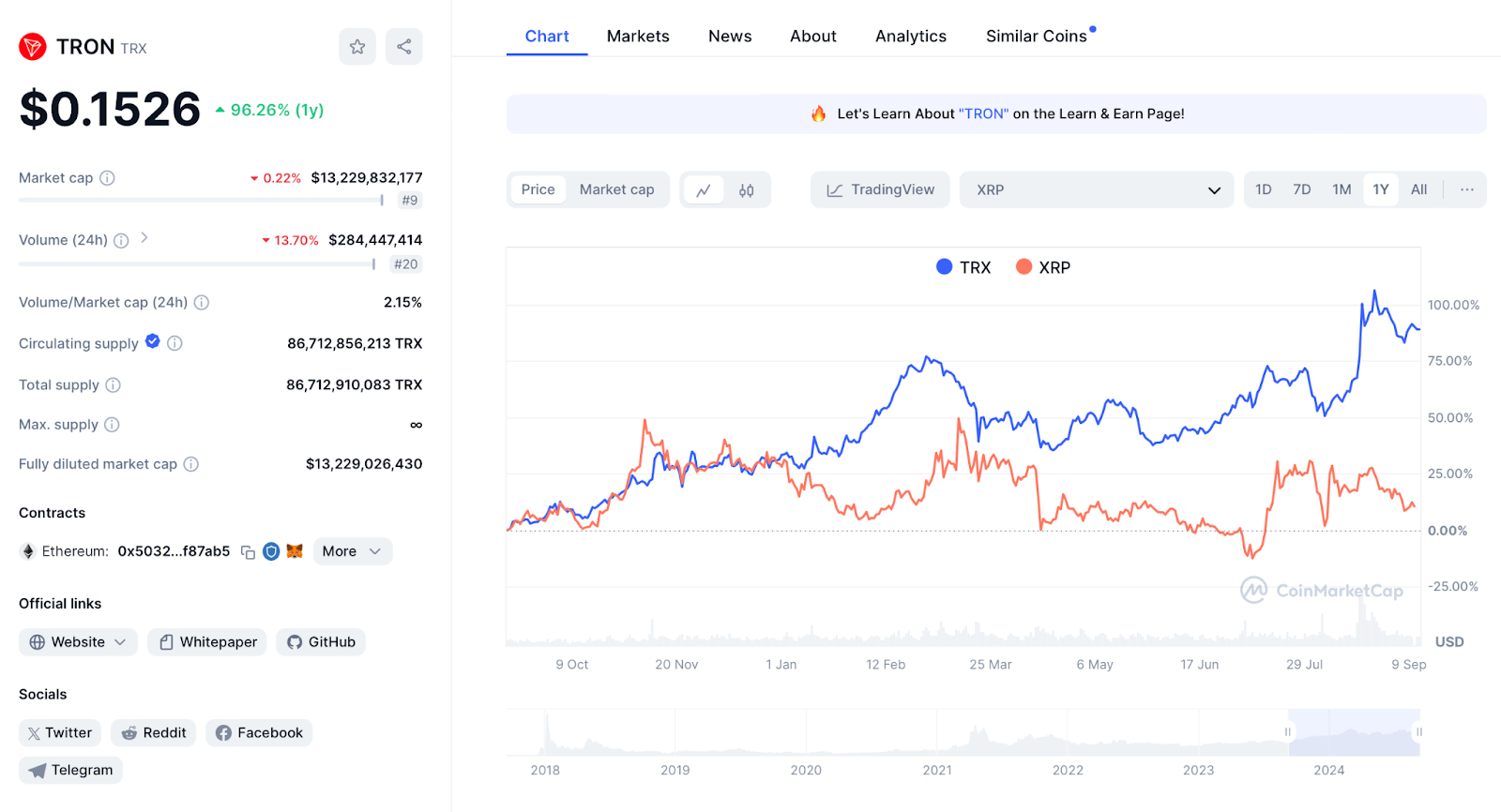Click the right handle of timeline range
The height and width of the screenshot is (812, 1501).
point(1419,732)
